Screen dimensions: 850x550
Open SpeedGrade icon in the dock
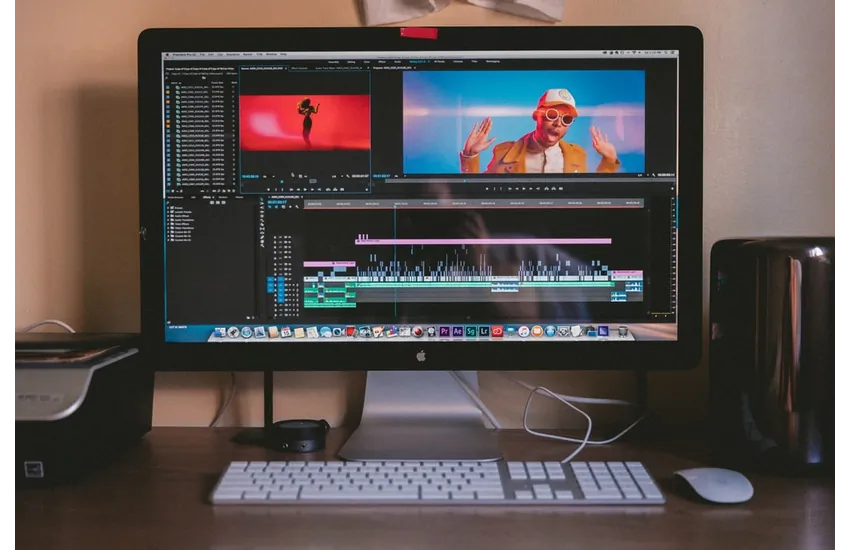point(470,331)
